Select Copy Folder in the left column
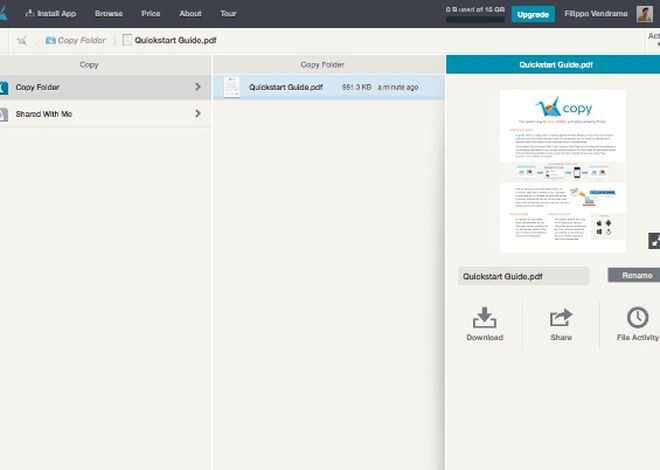Screen dimensions: 660x470 tap(105, 87)
